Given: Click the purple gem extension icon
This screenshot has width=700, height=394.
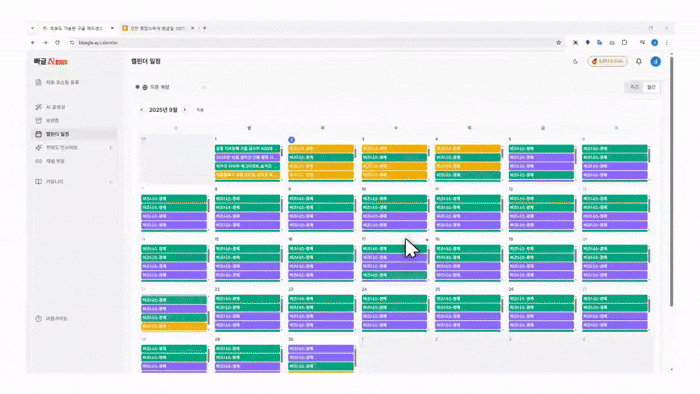Looking at the screenshot, I should point(588,42).
